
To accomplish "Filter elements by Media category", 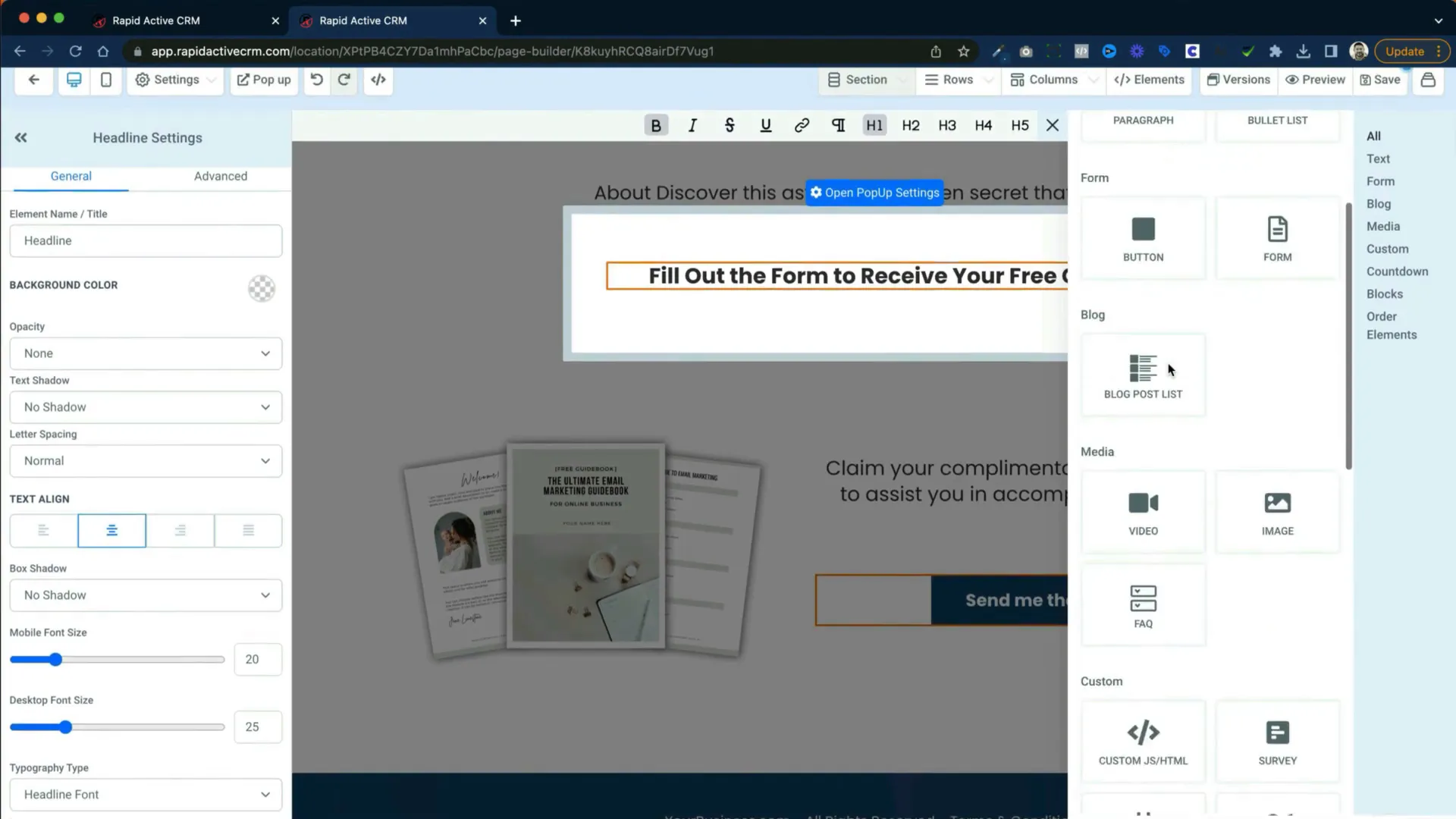I will pos(1383,227).
